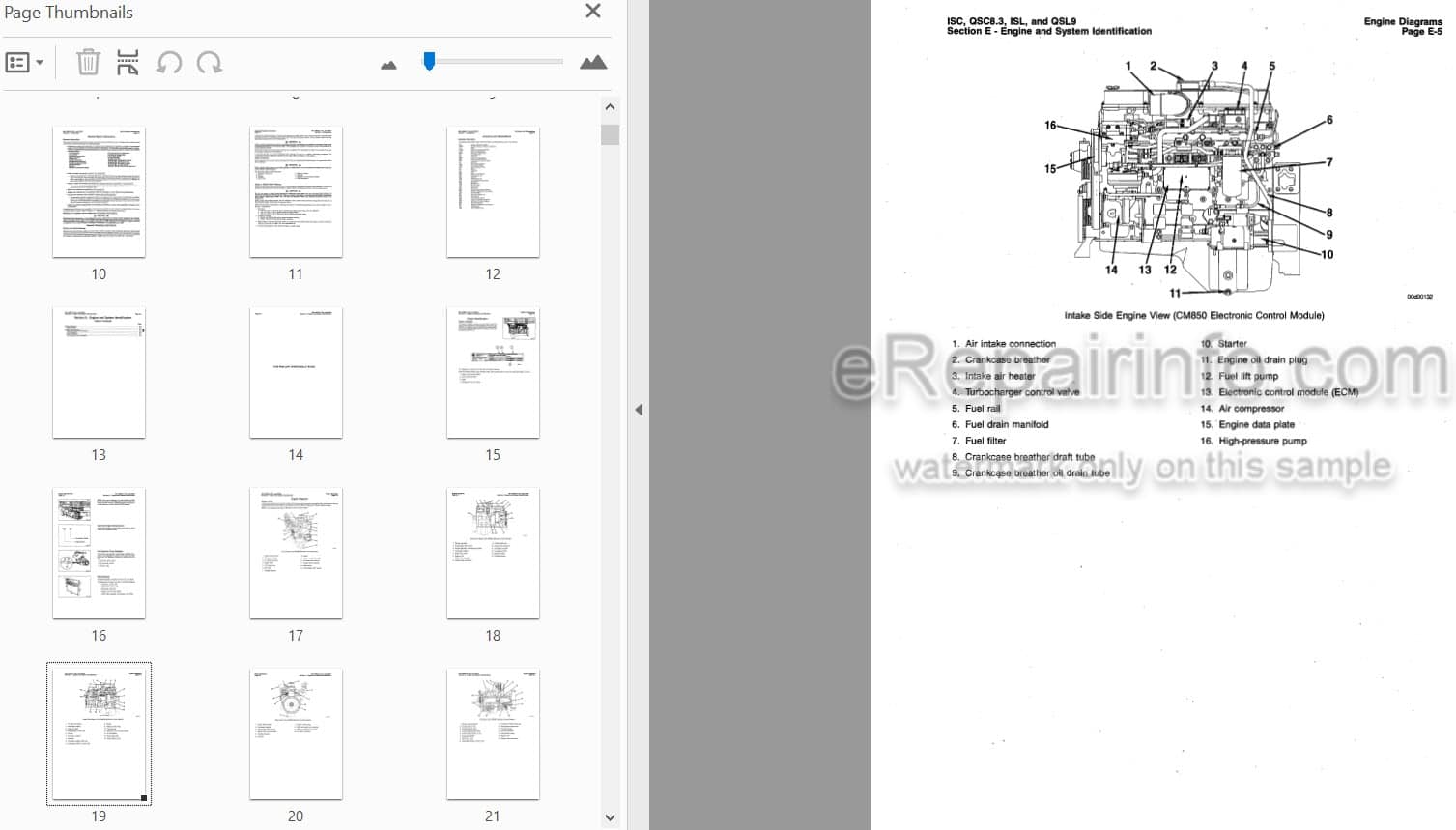
Task: Click scrollbar down arrow in thumbnails panel
Action: [x=610, y=817]
